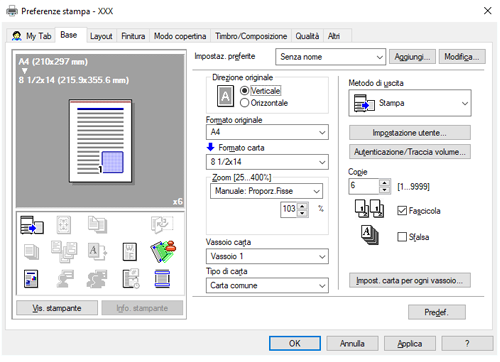Click the printer output icon with blue arrow in status grid
The image size is (500, 362).
pyautogui.click(x=32, y=225)
